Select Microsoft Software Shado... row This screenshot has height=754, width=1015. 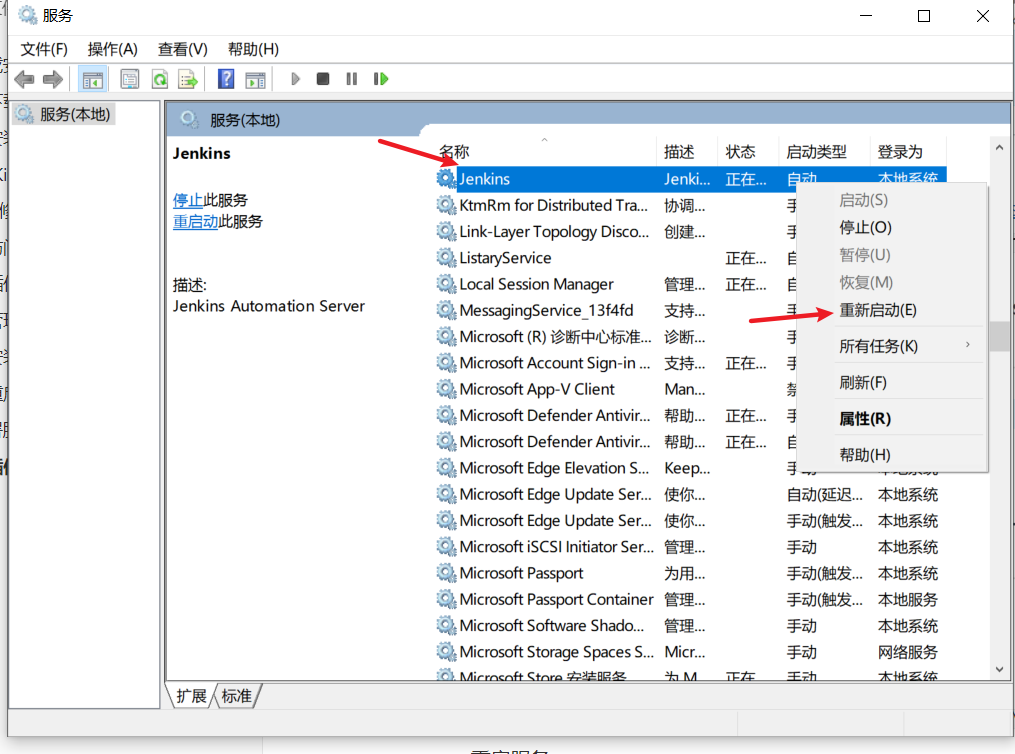[691, 625]
